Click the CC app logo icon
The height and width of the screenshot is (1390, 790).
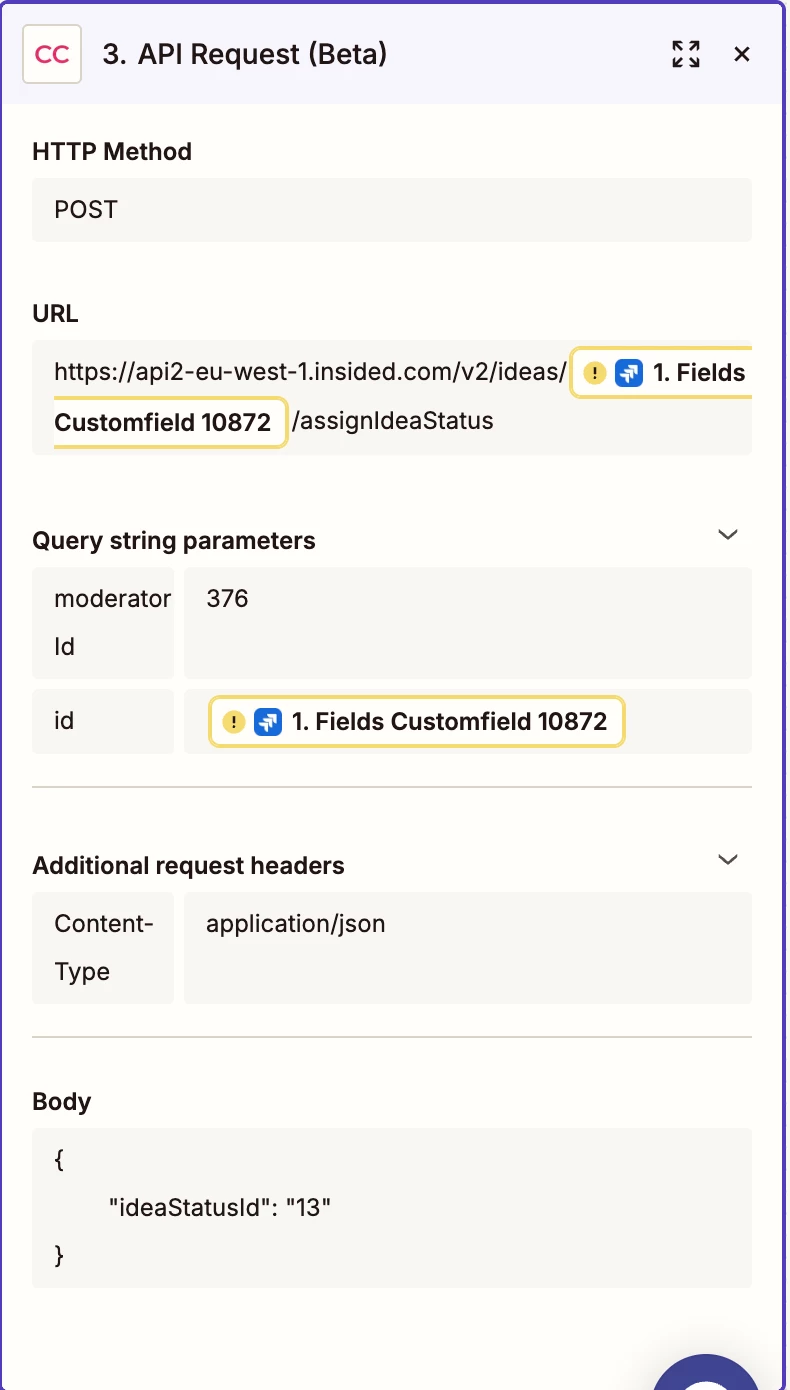click(x=52, y=54)
